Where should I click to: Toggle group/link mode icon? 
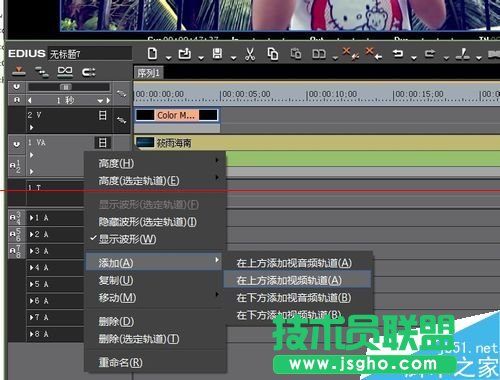[x=88, y=72]
